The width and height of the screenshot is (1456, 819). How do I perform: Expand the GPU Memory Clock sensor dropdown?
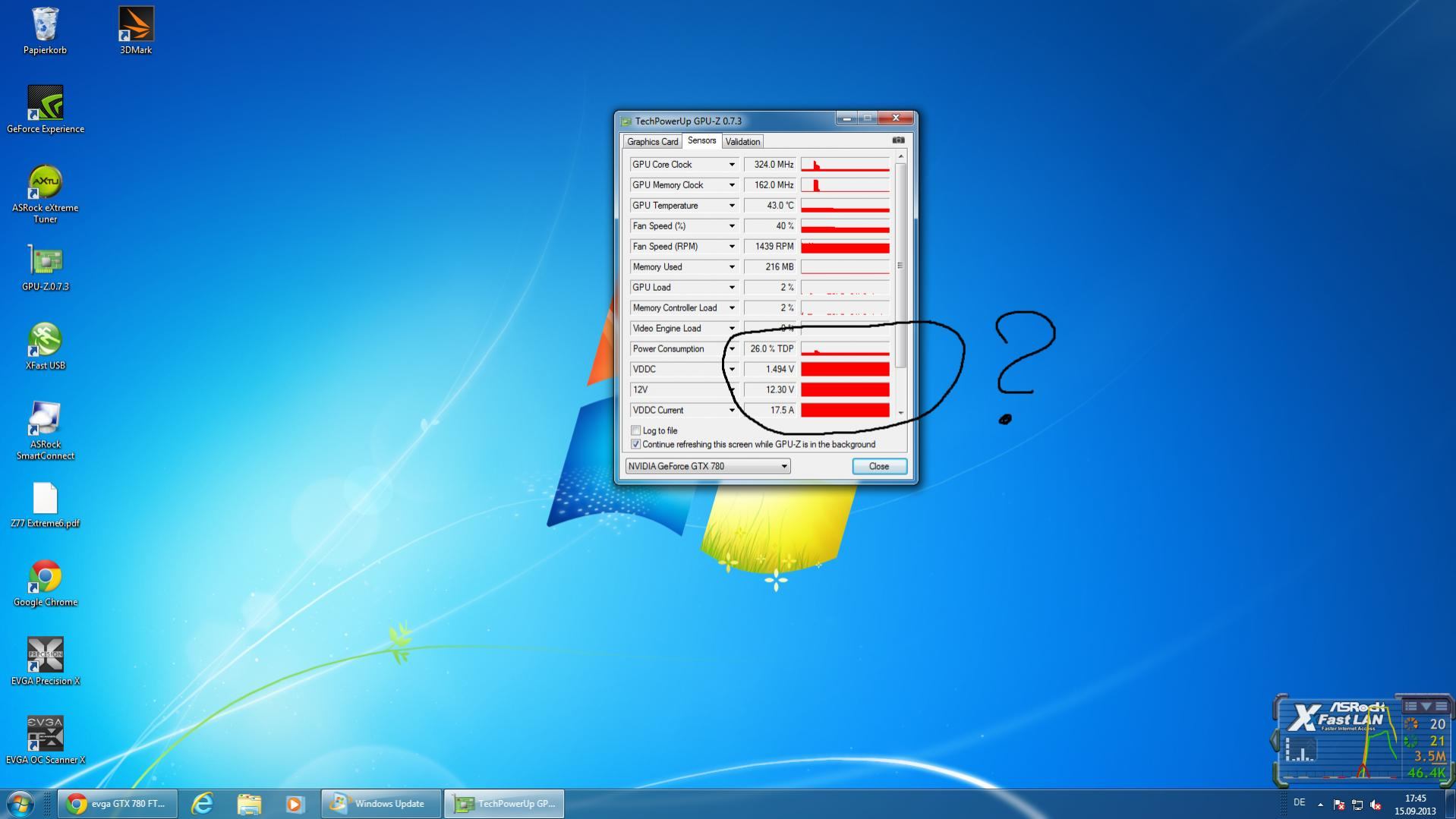point(732,184)
